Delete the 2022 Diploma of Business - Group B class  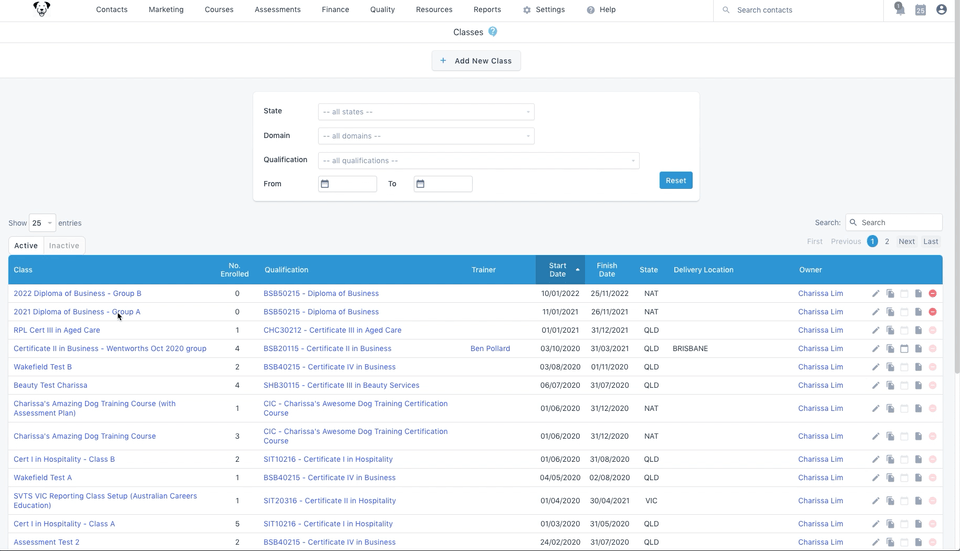click(x=932, y=293)
